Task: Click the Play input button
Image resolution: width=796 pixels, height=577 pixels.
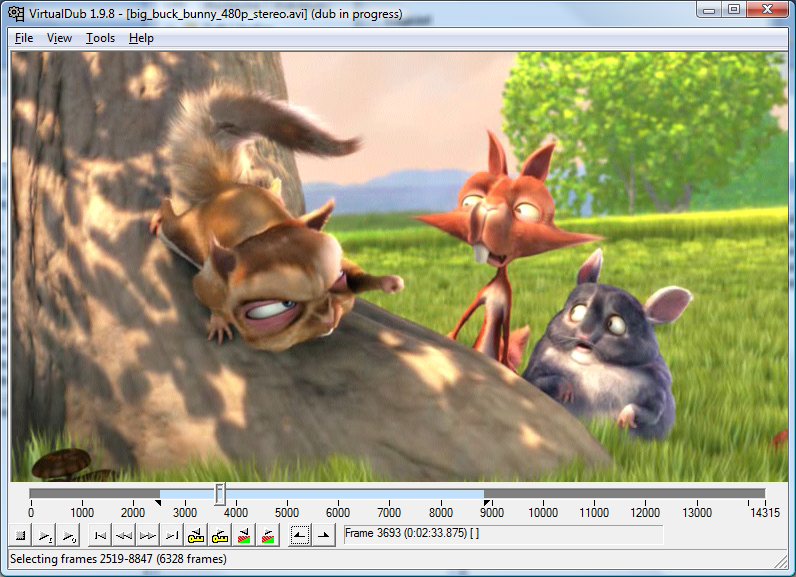Action: tap(45, 535)
